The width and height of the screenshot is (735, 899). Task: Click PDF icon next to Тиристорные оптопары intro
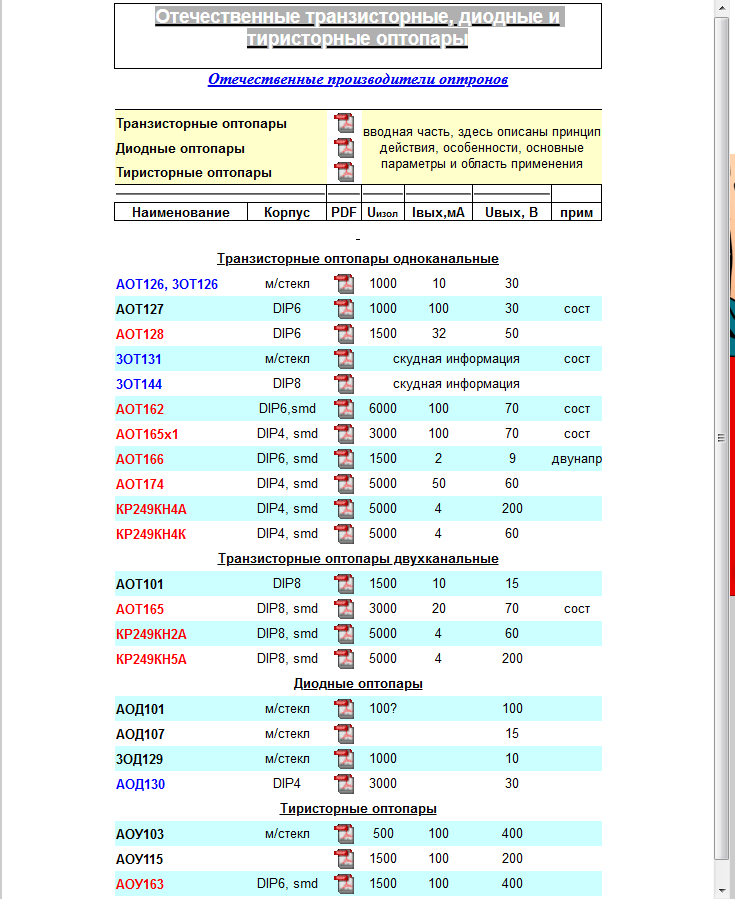(x=344, y=172)
